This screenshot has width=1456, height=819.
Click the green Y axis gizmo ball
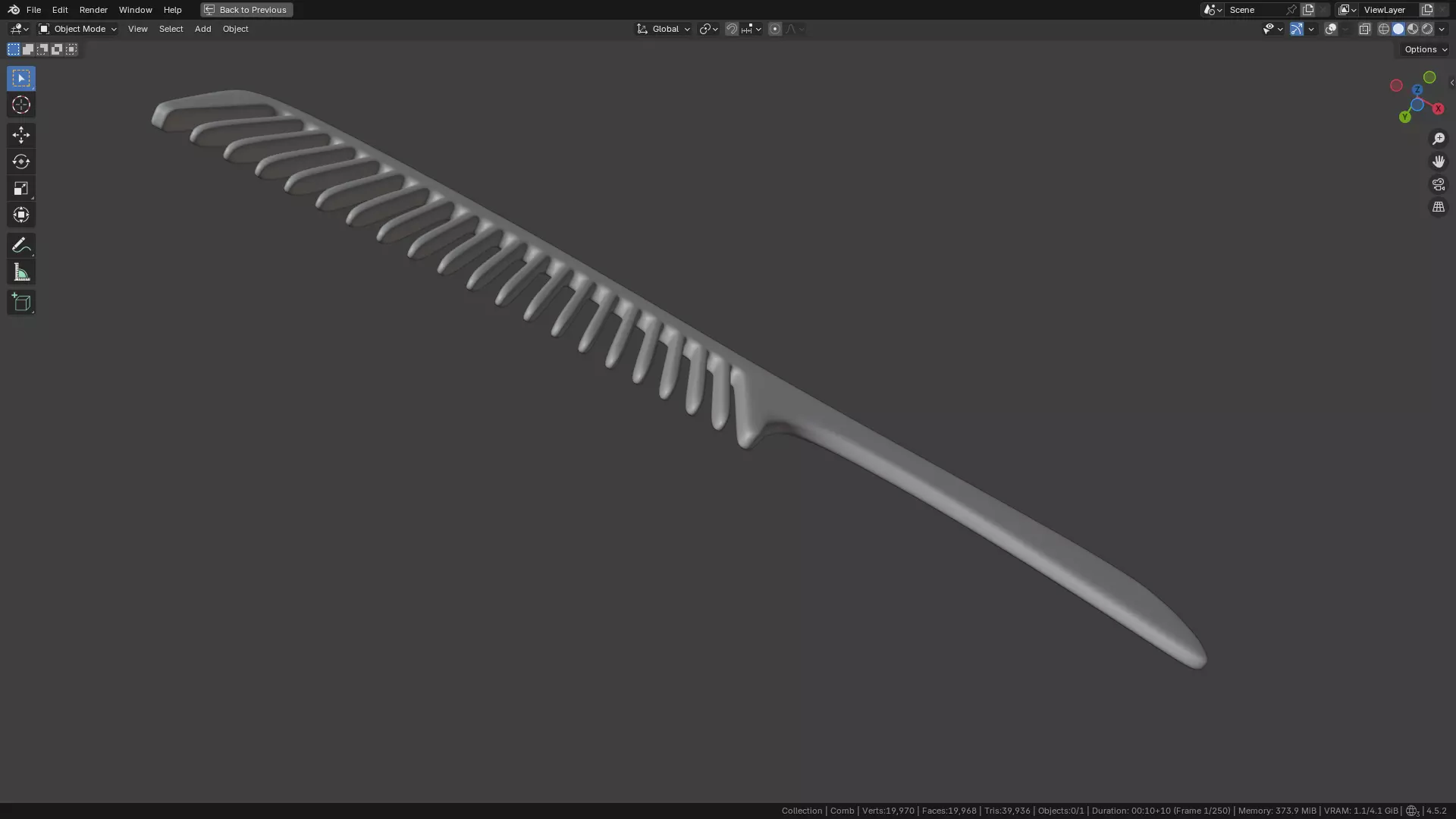1405,117
